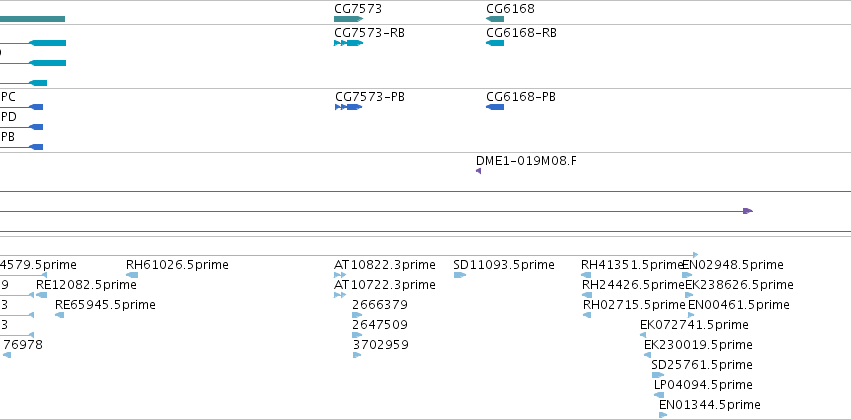Click the EN02948.5prime label
This screenshot has width=851, height=420.
click(733, 265)
